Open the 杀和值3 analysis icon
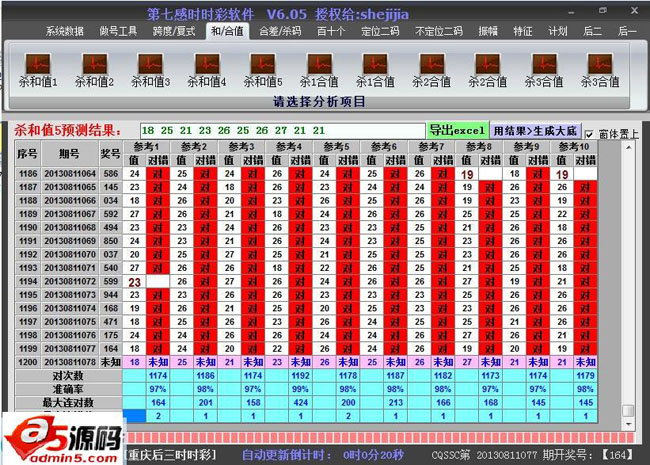650x465 pixels. tap(150, 70)
